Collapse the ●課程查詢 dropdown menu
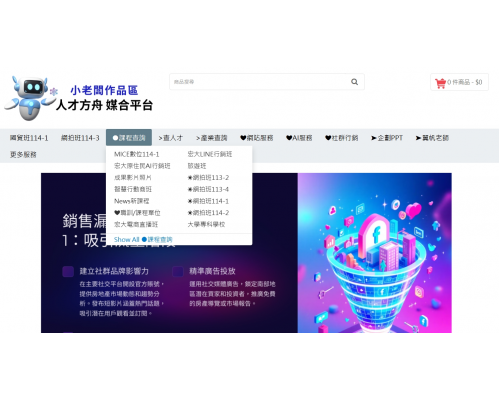Viewport: 500px width, 400px height. pos(129,138)
